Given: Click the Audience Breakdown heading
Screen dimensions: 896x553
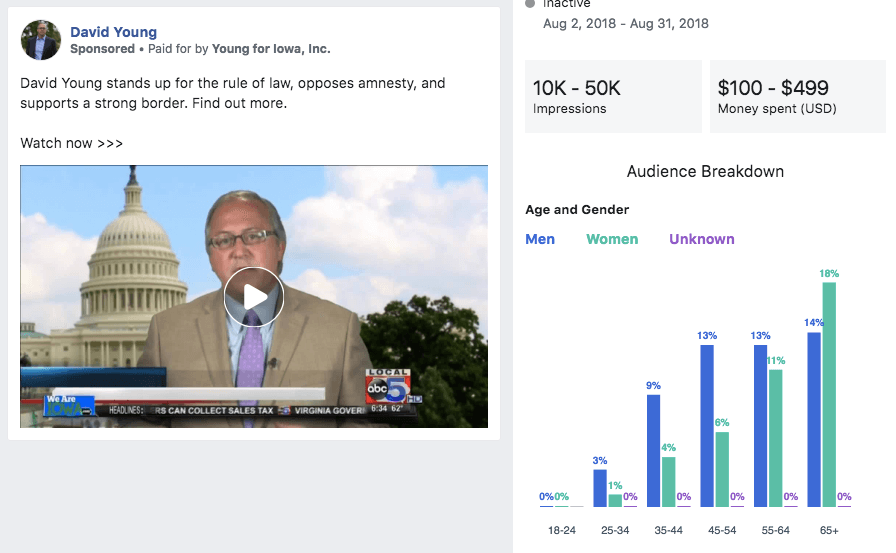Looking at the screenshot, I should pos(705,172).
